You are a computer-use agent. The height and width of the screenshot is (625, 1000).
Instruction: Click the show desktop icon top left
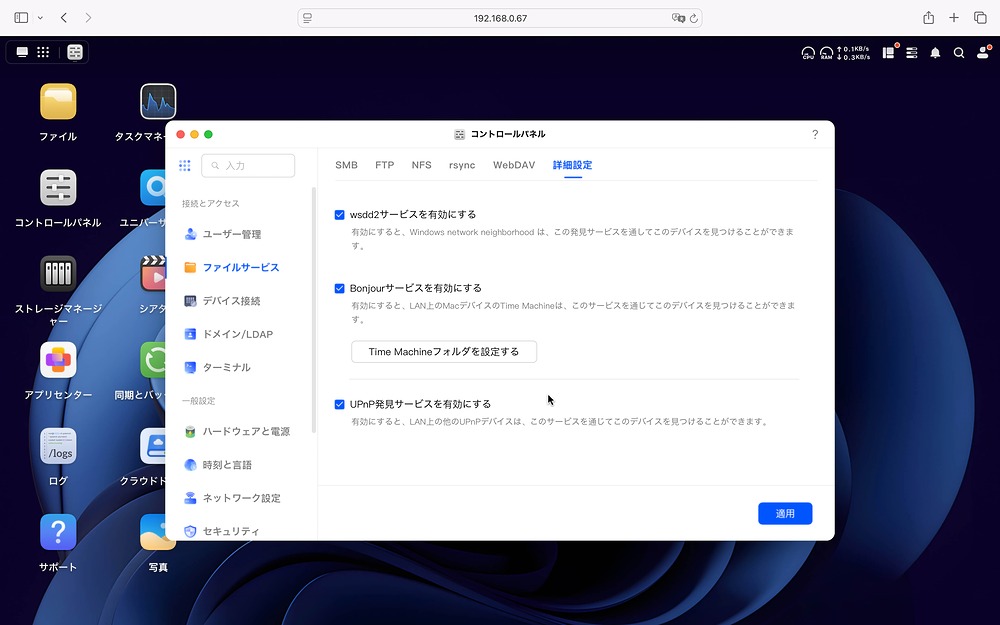tap(21, 51)
